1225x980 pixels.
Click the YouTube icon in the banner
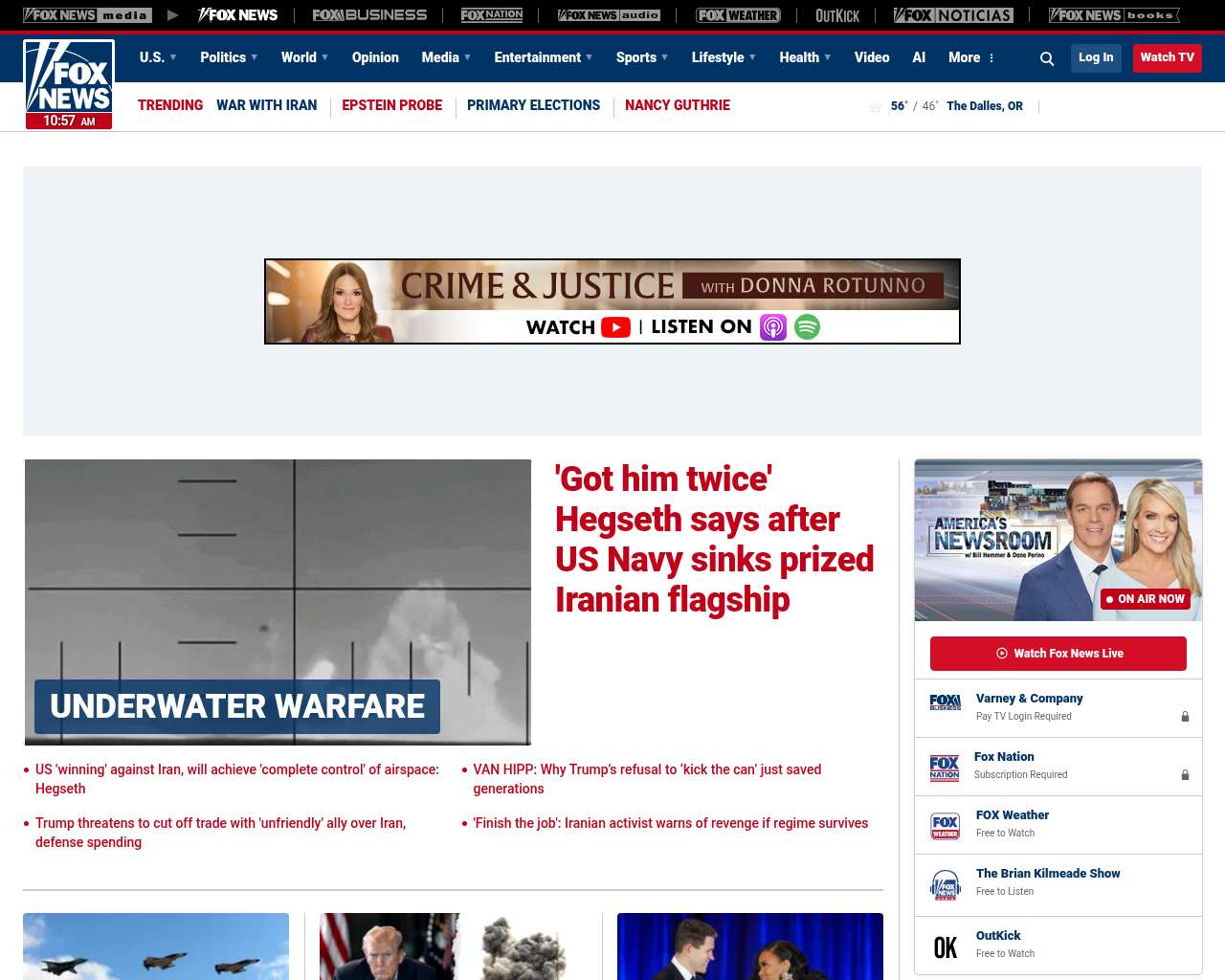pos(615,327)
